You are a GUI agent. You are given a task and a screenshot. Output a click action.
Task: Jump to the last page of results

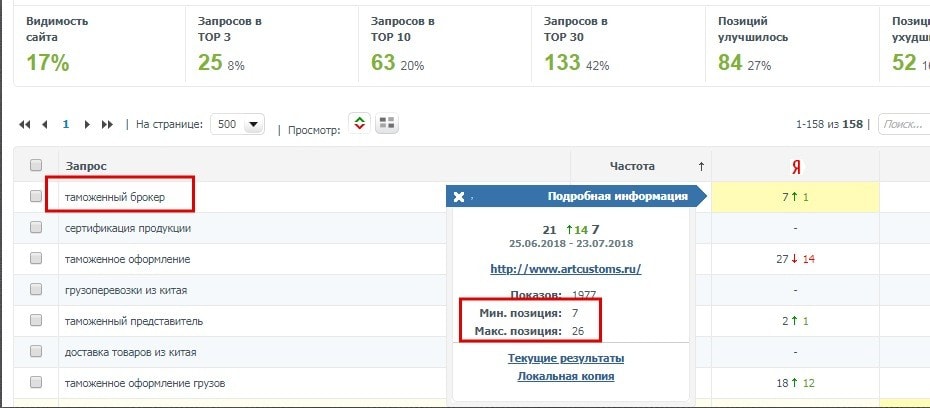(x=108, y=125)
